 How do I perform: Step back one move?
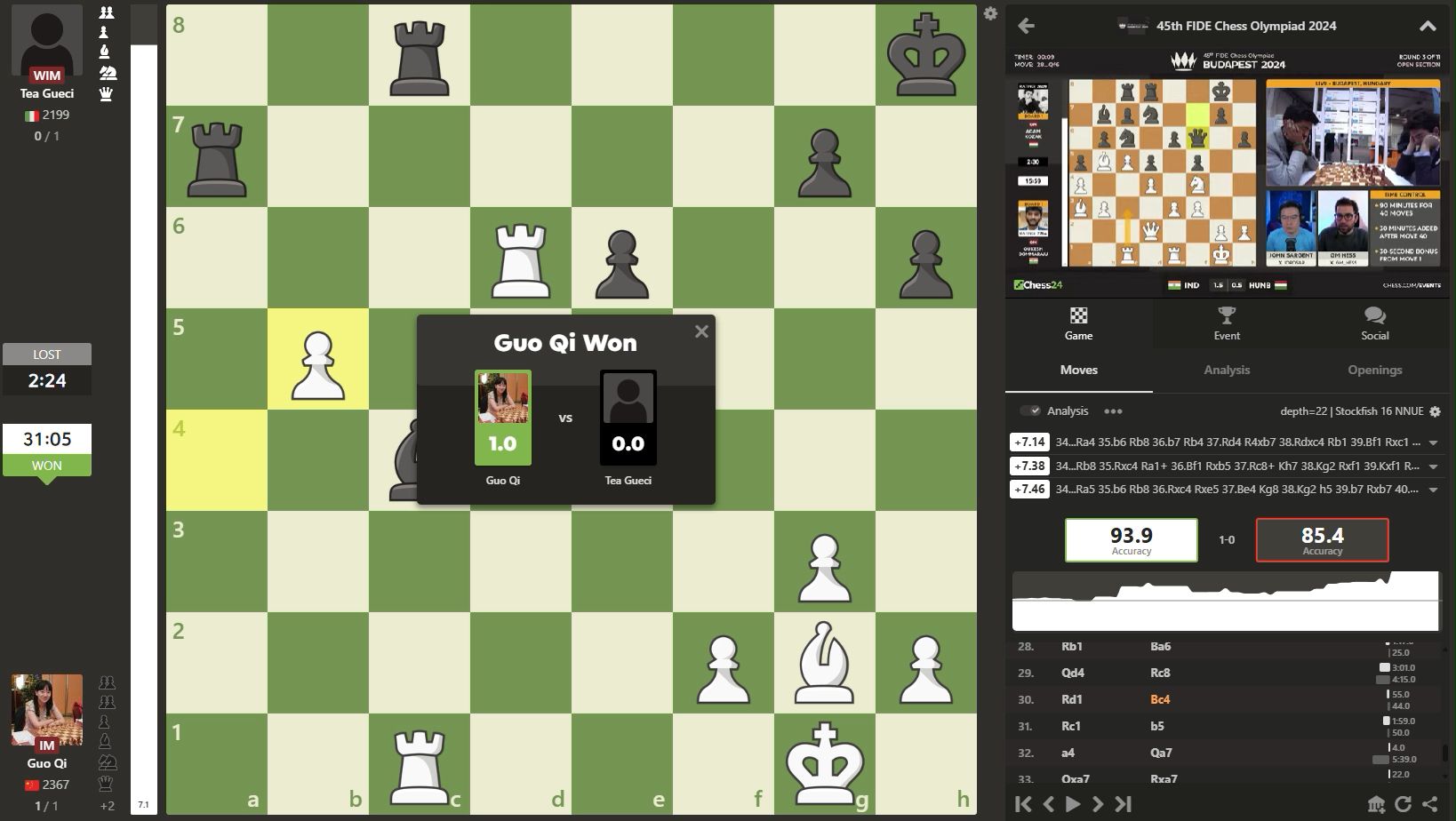pyautogui.click(x=1048, y=804)
